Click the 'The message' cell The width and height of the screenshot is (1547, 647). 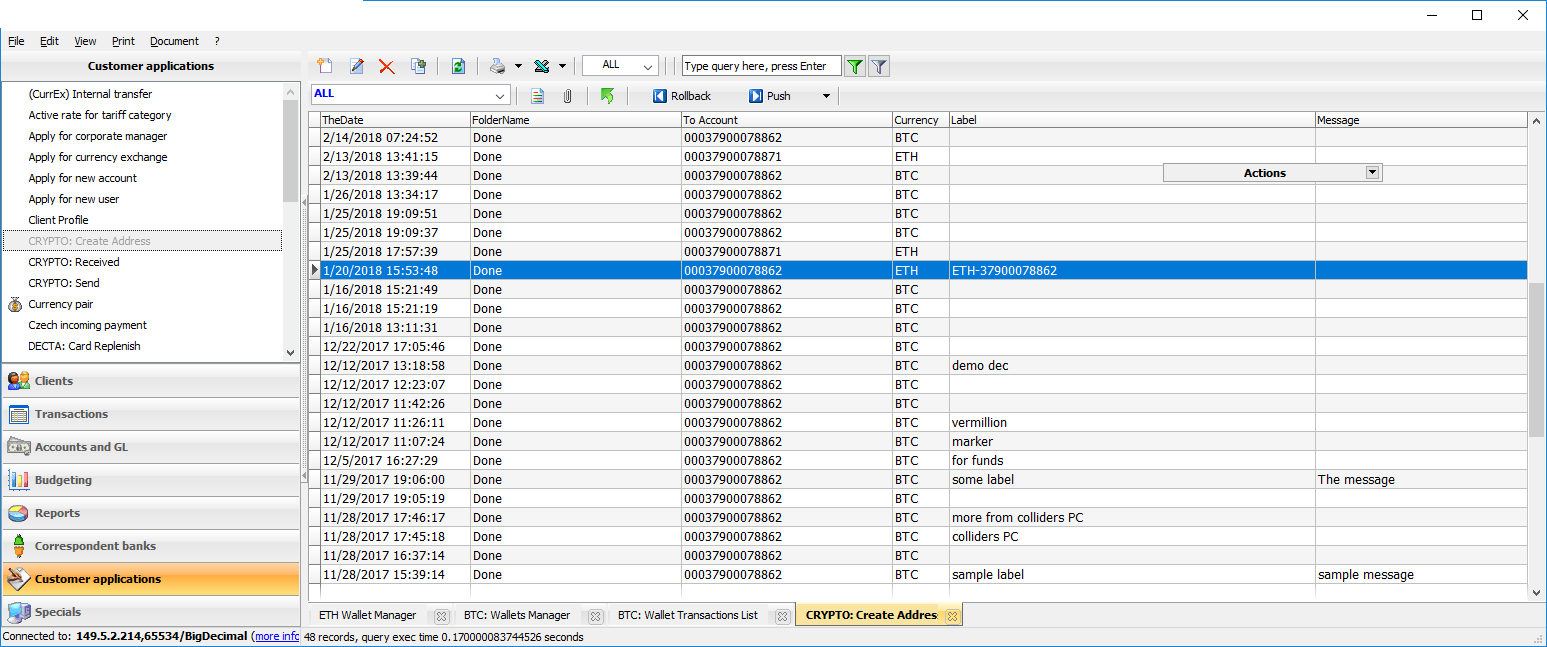point(1421,480)
